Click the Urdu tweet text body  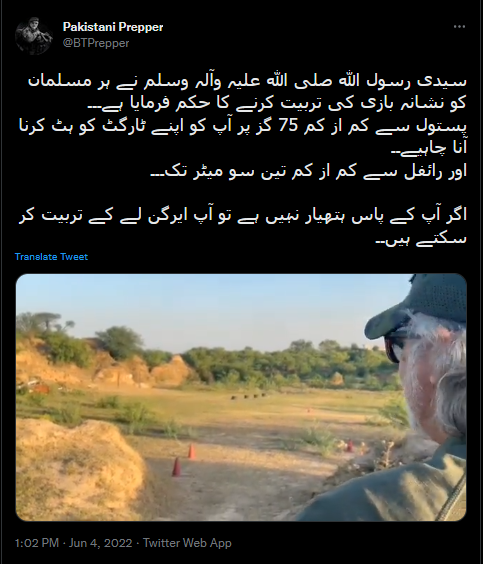point(242,160)
